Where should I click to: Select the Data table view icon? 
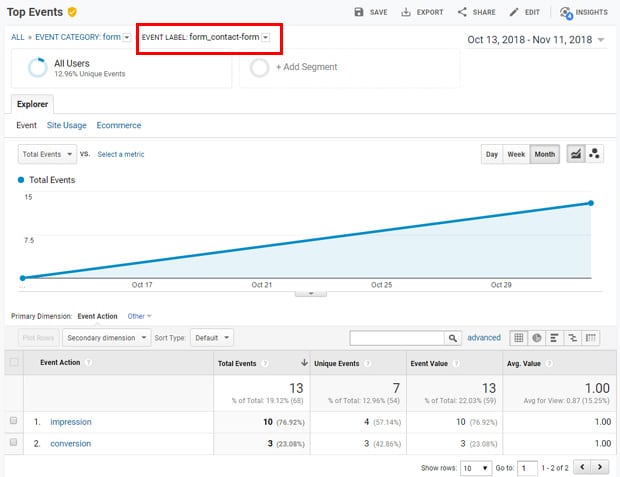(x=518, y=338)
